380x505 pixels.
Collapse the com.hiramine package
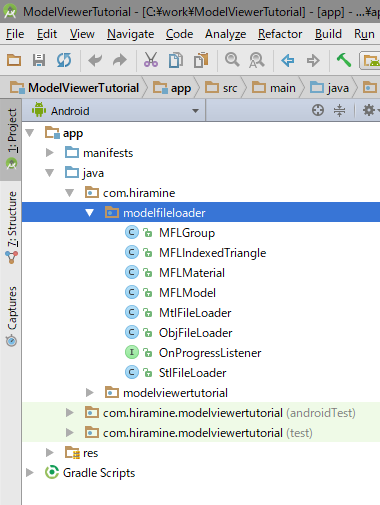70,193
